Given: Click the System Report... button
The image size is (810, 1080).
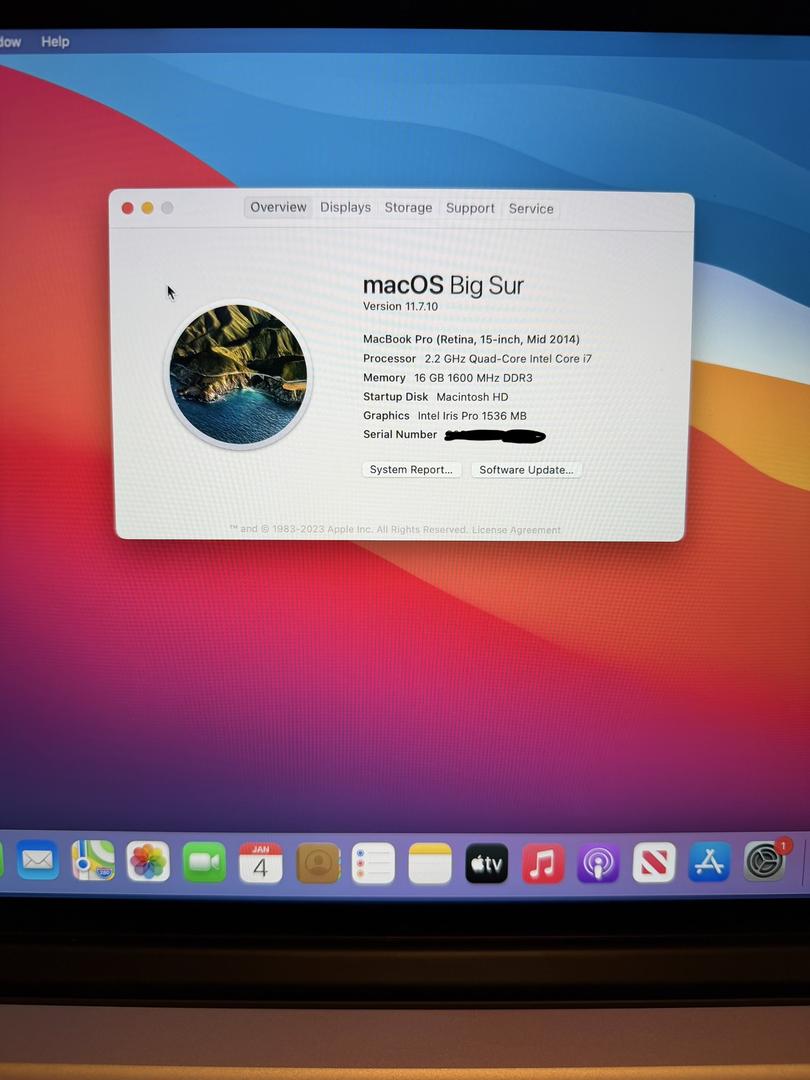Looking at the screenshot, I should pyautogui.click(x=411, y=469).
